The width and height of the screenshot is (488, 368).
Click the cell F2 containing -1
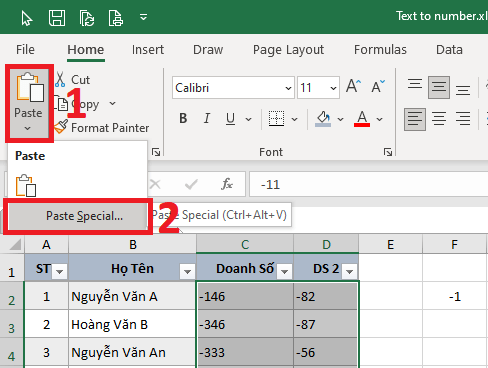point(454,296)
